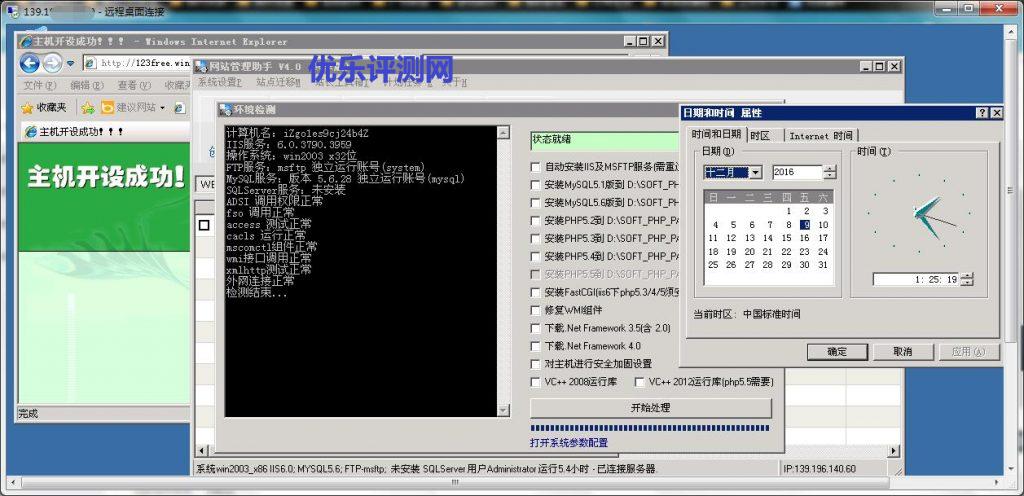Image resolution: width=1024 pixels, height=496 pixels.
Task: Open the 编辑 menu in Internet Explorer
Action: pyautogui.click(x=87, y=85)
